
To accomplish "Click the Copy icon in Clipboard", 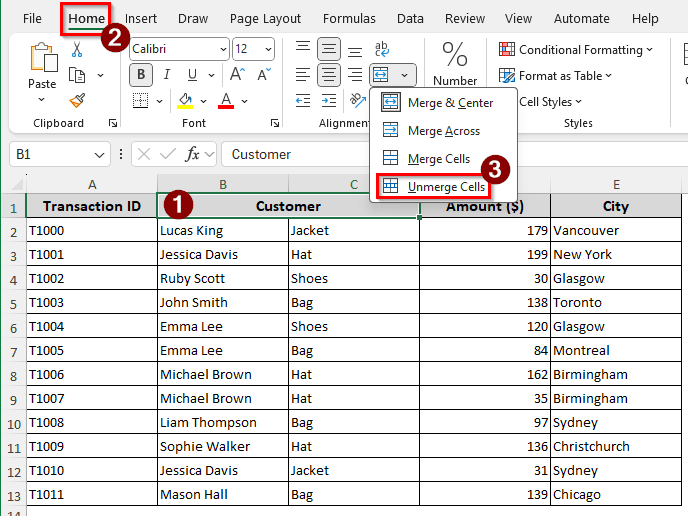I will click(77, 75).
